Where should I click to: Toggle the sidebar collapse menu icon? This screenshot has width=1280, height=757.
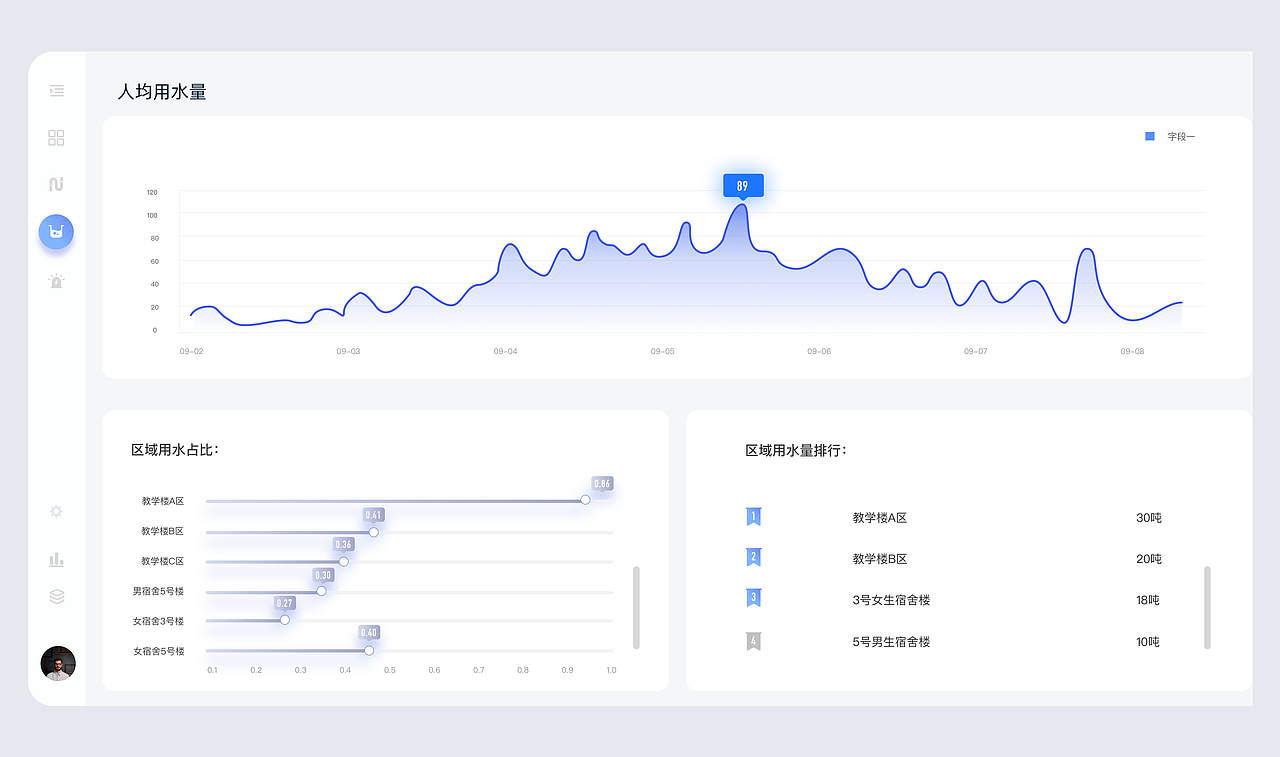(x=57, y=91)
